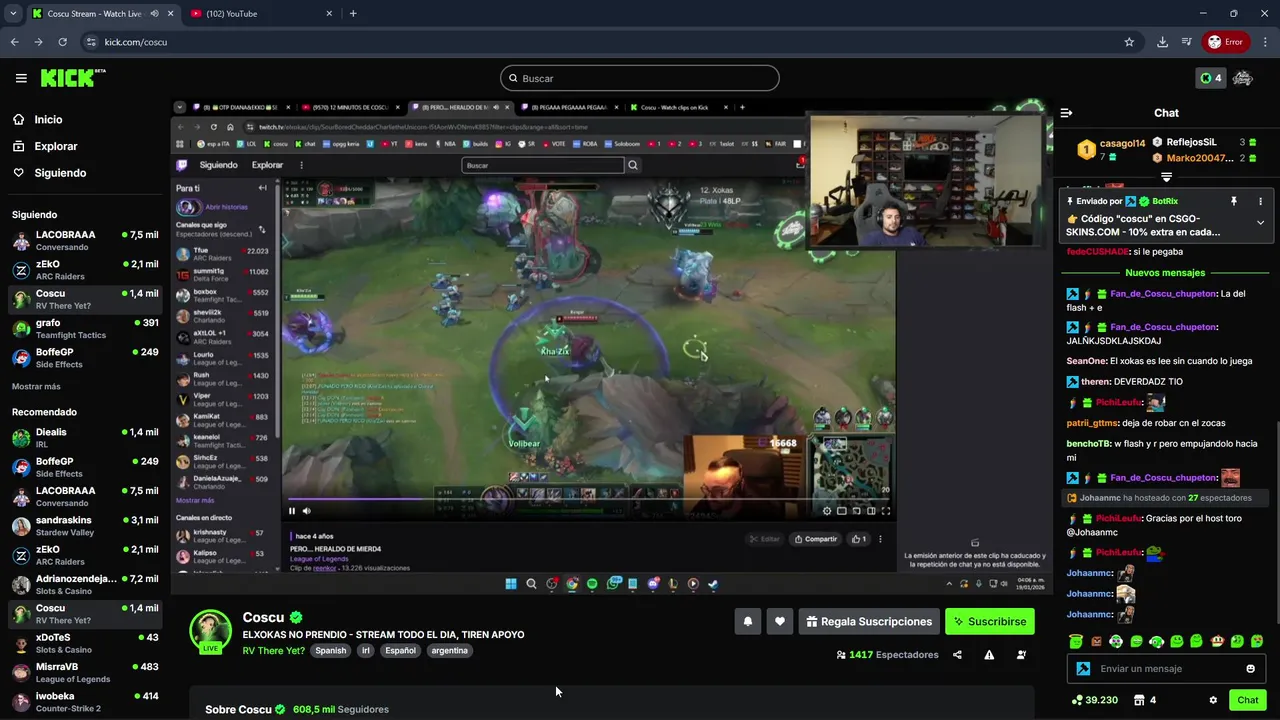The height and width of the screenshot is (720, 1280).
Task: Open chat settings gear icon
Action: [x=1213, y=700]
